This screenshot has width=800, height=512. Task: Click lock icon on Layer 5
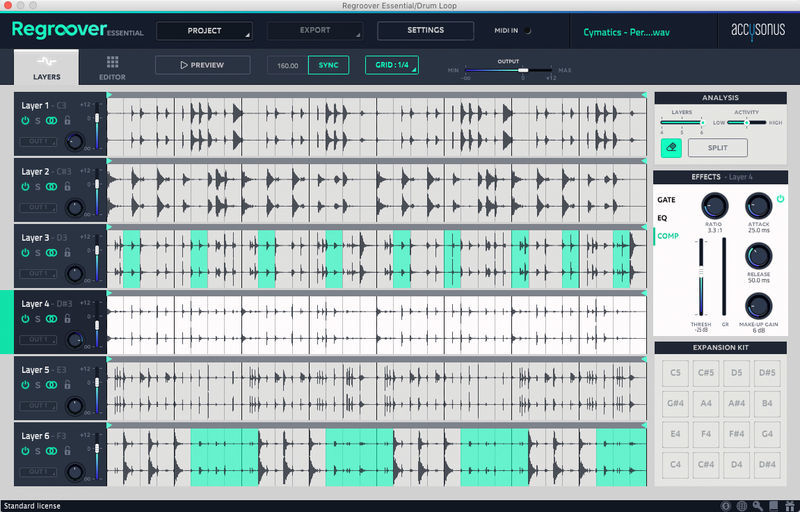click(67, 385)
